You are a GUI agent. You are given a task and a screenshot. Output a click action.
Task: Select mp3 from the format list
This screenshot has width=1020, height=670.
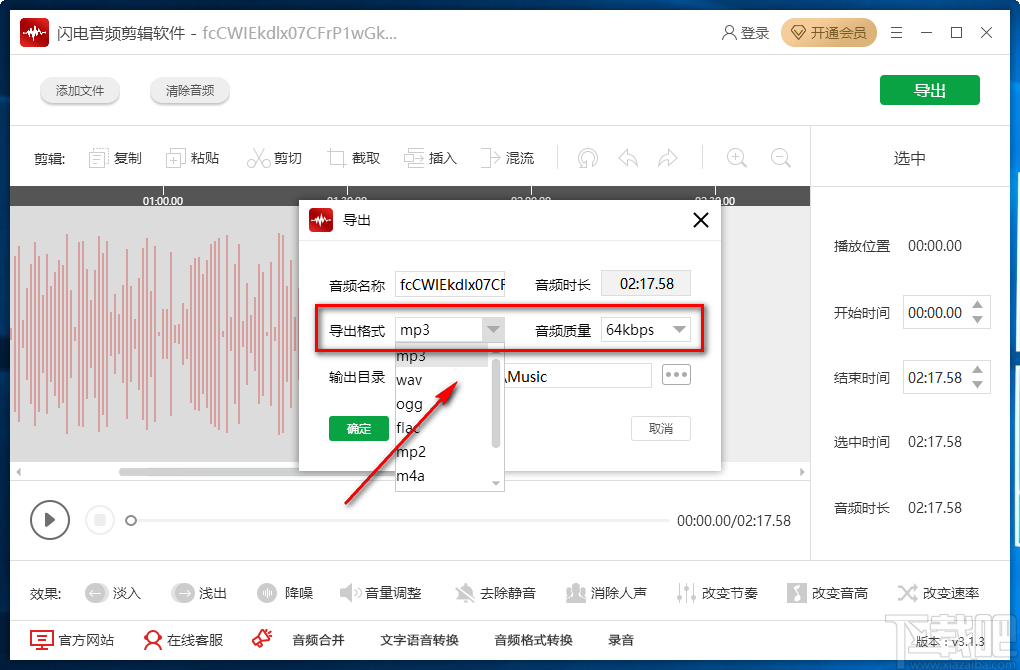pyautogui.click(x=442, y=356)
